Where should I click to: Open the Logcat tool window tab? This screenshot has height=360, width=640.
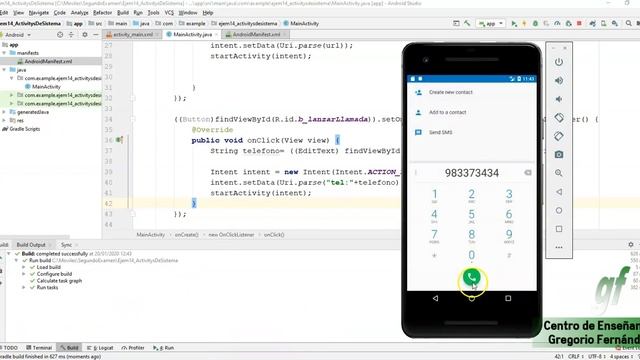(x=100, y=348)
